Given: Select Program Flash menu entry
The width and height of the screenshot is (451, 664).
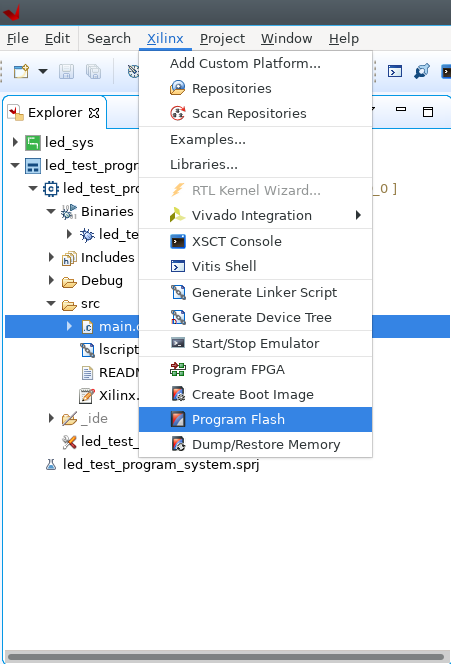Looking at the screenshot, I should click(255, 419).
